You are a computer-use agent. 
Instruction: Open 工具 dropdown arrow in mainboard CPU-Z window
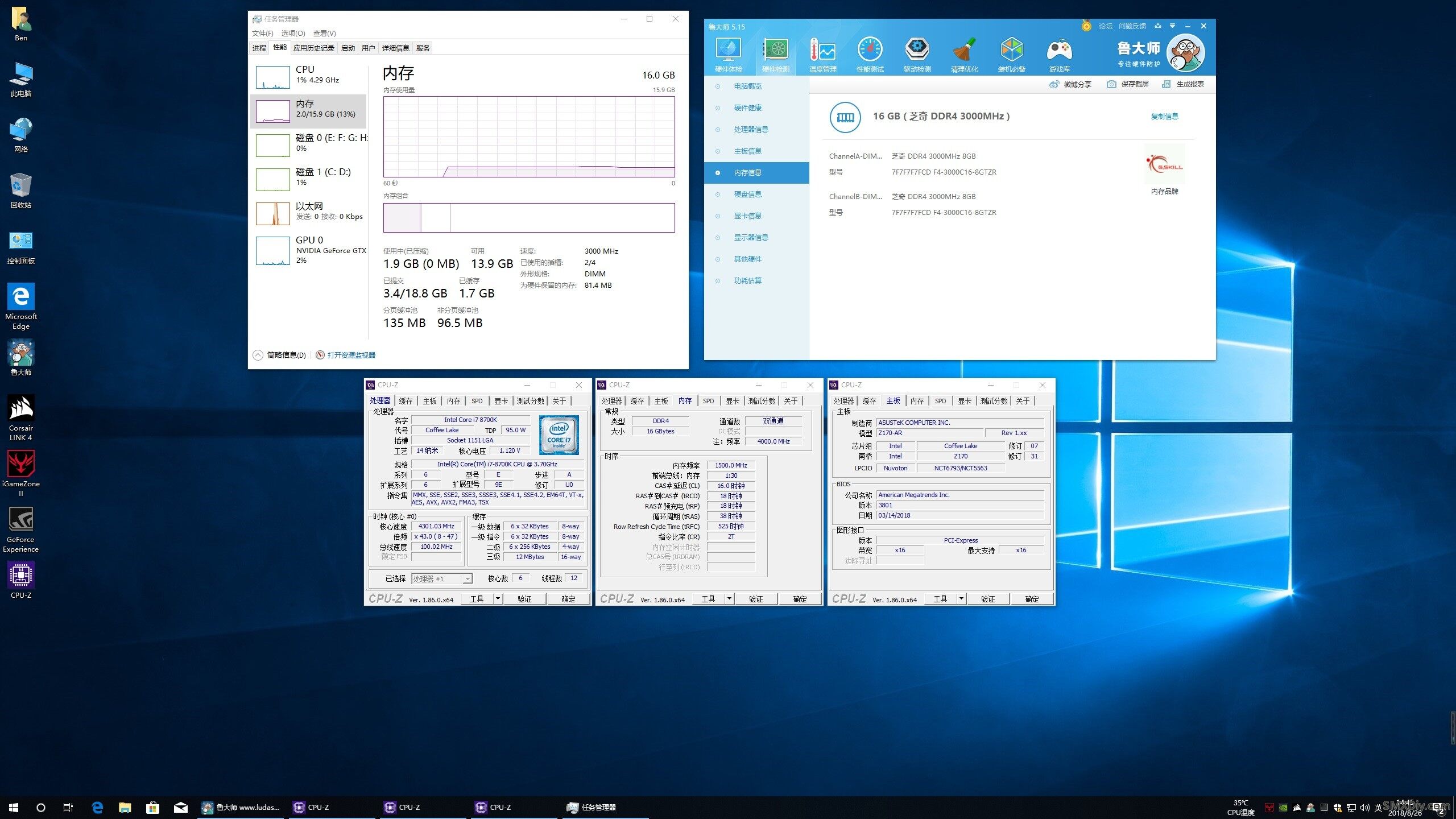961,599
